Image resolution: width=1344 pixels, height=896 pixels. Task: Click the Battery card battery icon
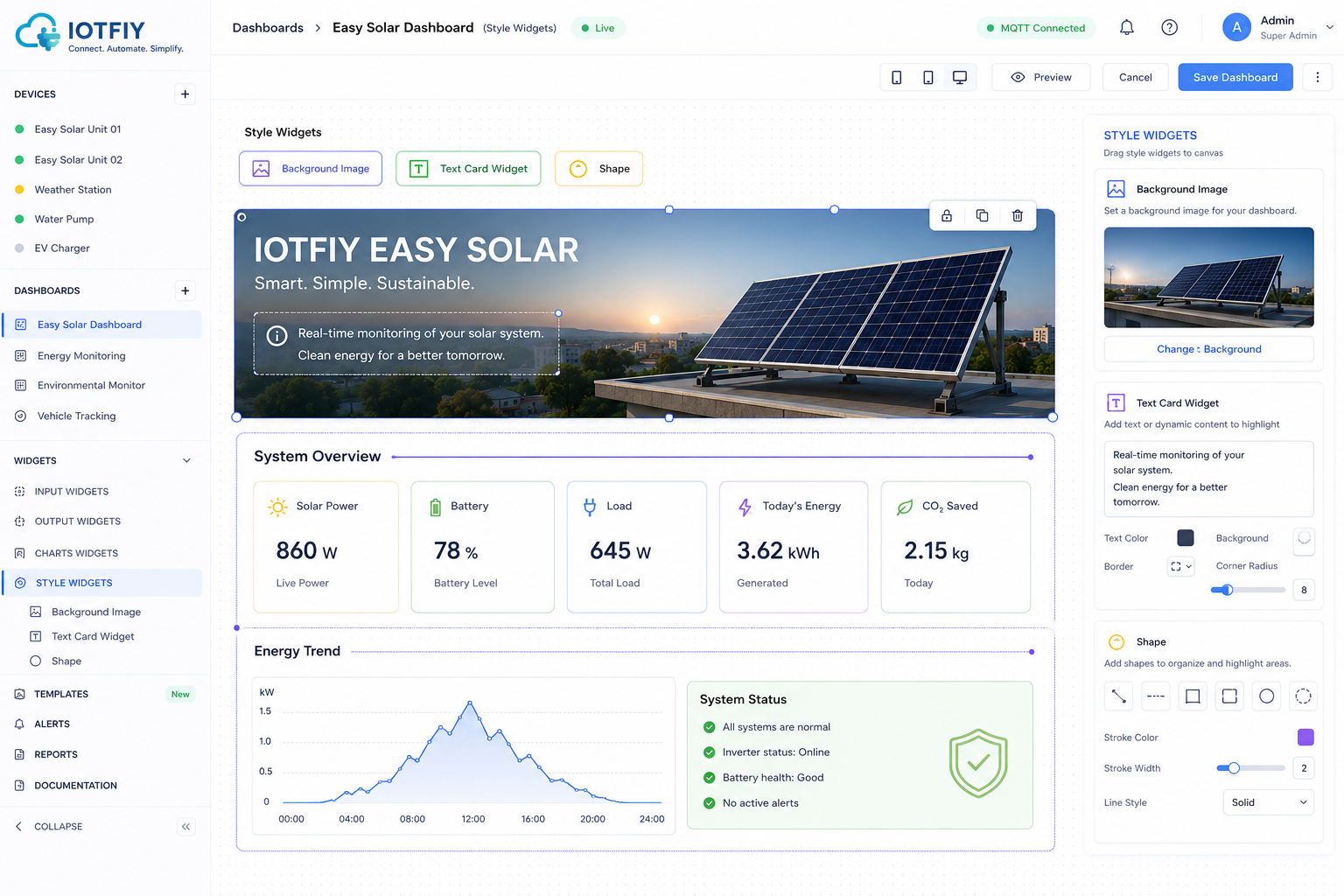pos(436,507)
